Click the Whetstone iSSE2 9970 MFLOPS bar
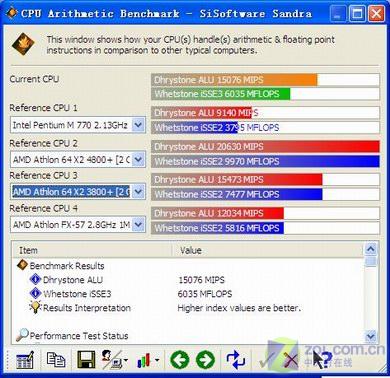Screen dimensions: 390x378 click(x=265, y=161)
